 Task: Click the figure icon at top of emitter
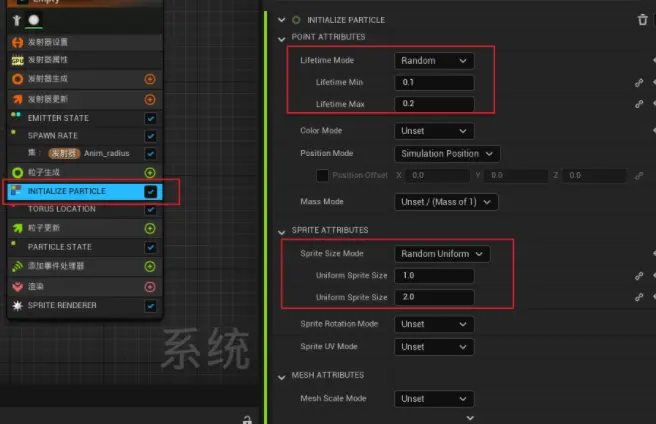(x=16, y=20)
